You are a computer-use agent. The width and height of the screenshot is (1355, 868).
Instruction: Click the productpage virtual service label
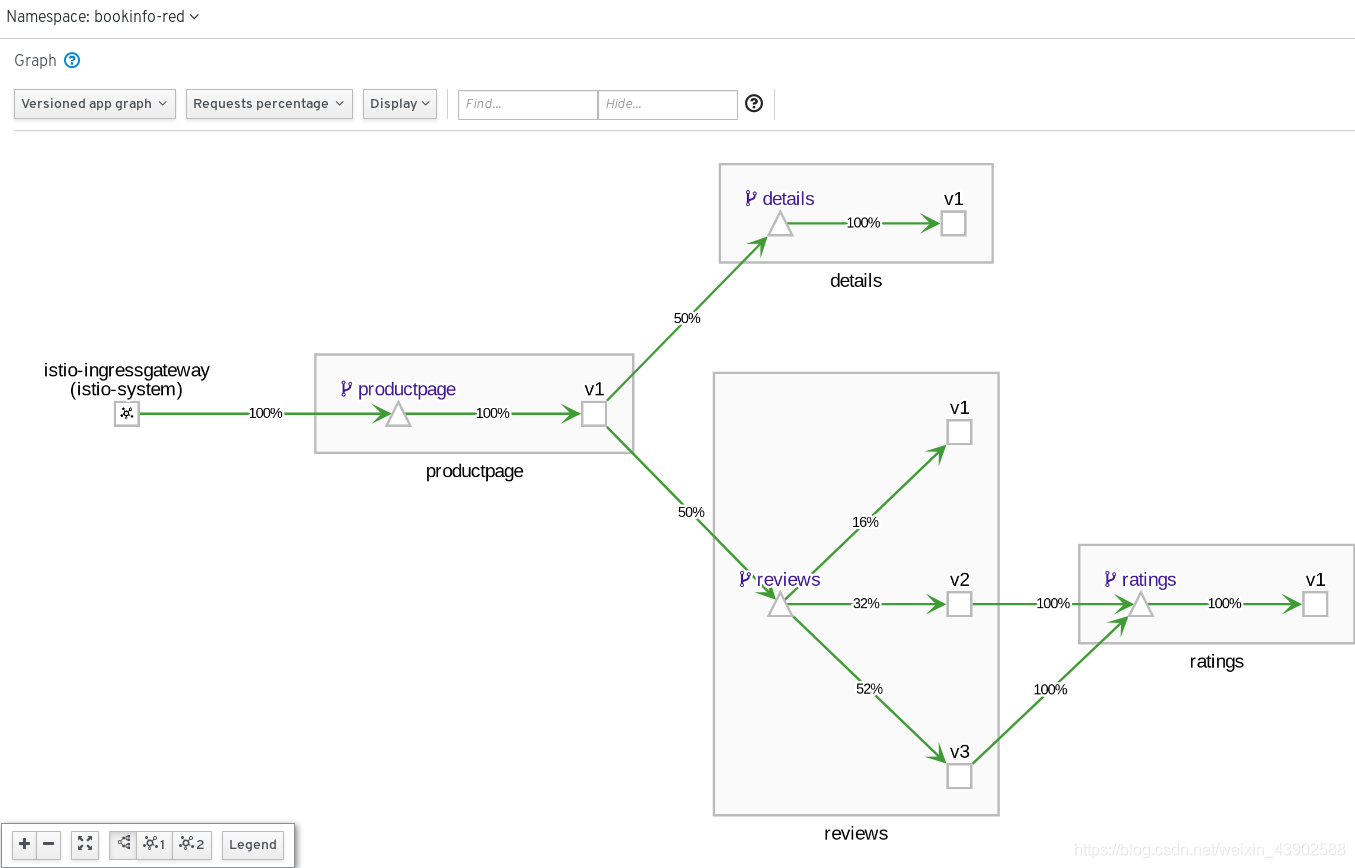point(398,389)
